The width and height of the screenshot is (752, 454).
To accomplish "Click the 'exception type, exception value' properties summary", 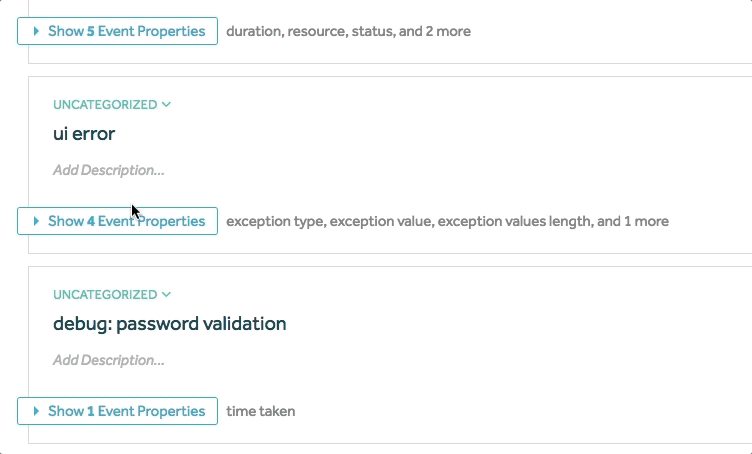I will [446, 221].
